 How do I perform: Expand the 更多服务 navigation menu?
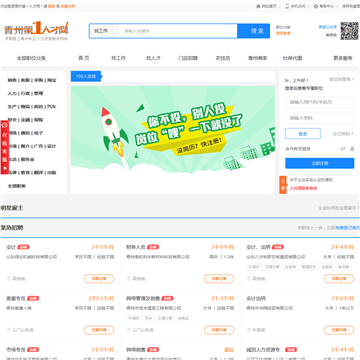[343, 58]
